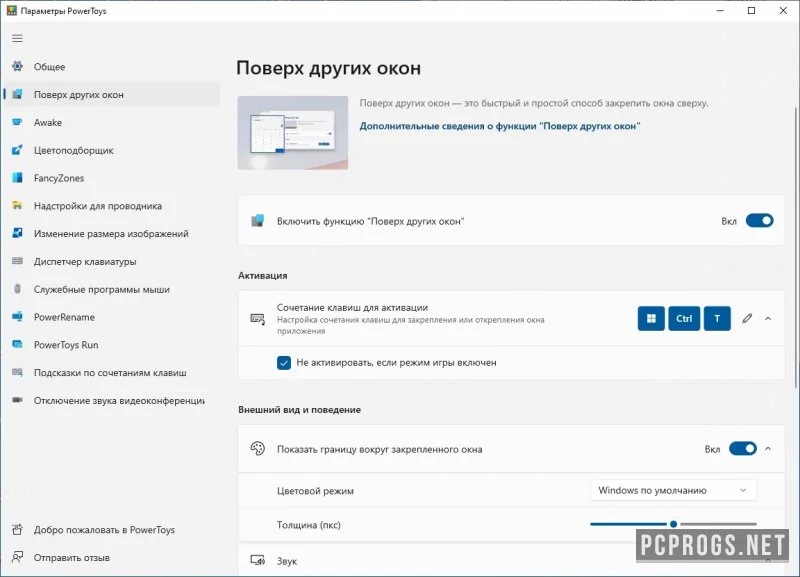Click the Поверх других окон sidebar icon
This screenshot has height=577, width=800.
point(17,94)
